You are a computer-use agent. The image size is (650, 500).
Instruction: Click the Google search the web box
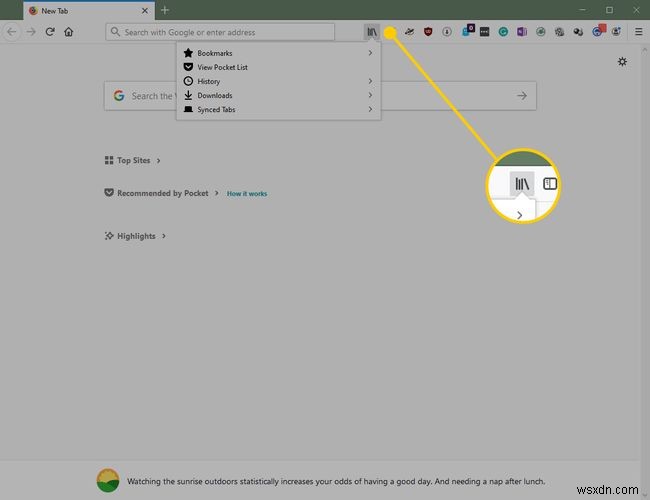click(x=320, y=96)
